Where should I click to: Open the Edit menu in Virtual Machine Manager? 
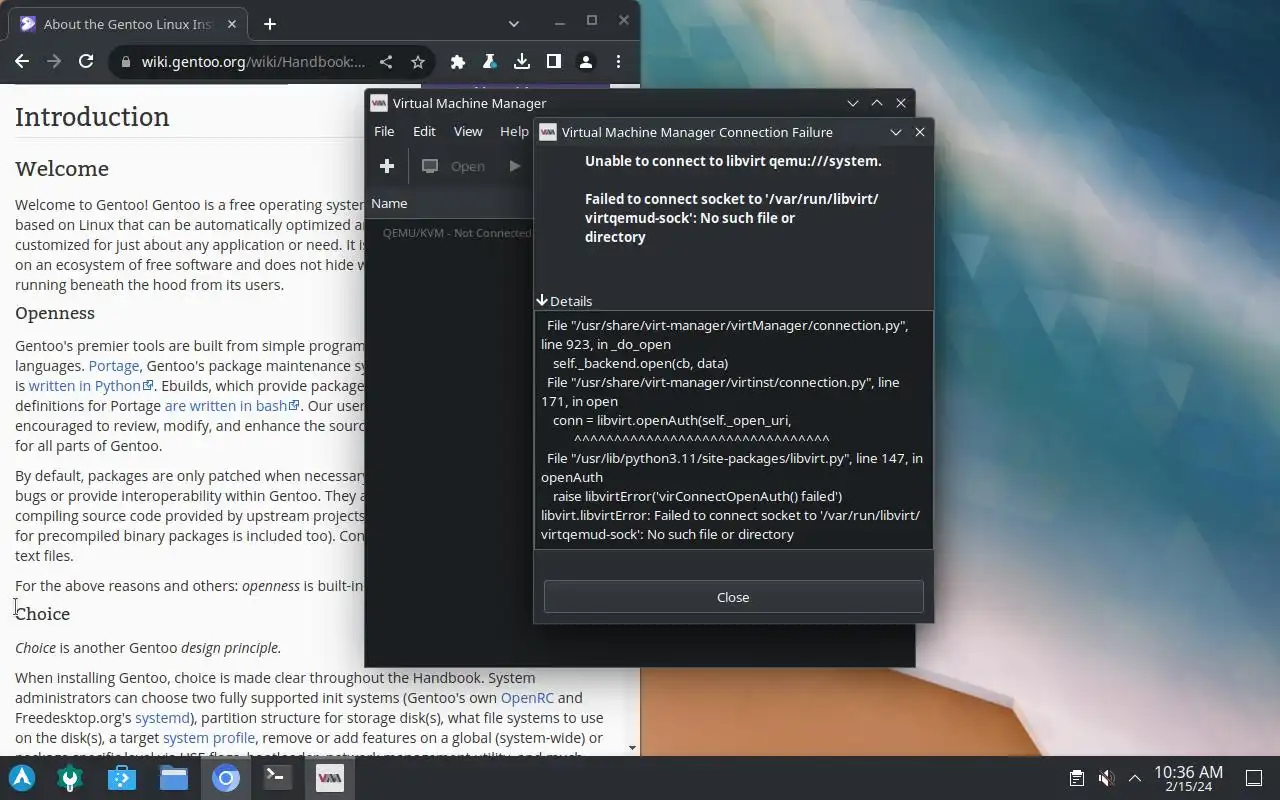point(424,131)
